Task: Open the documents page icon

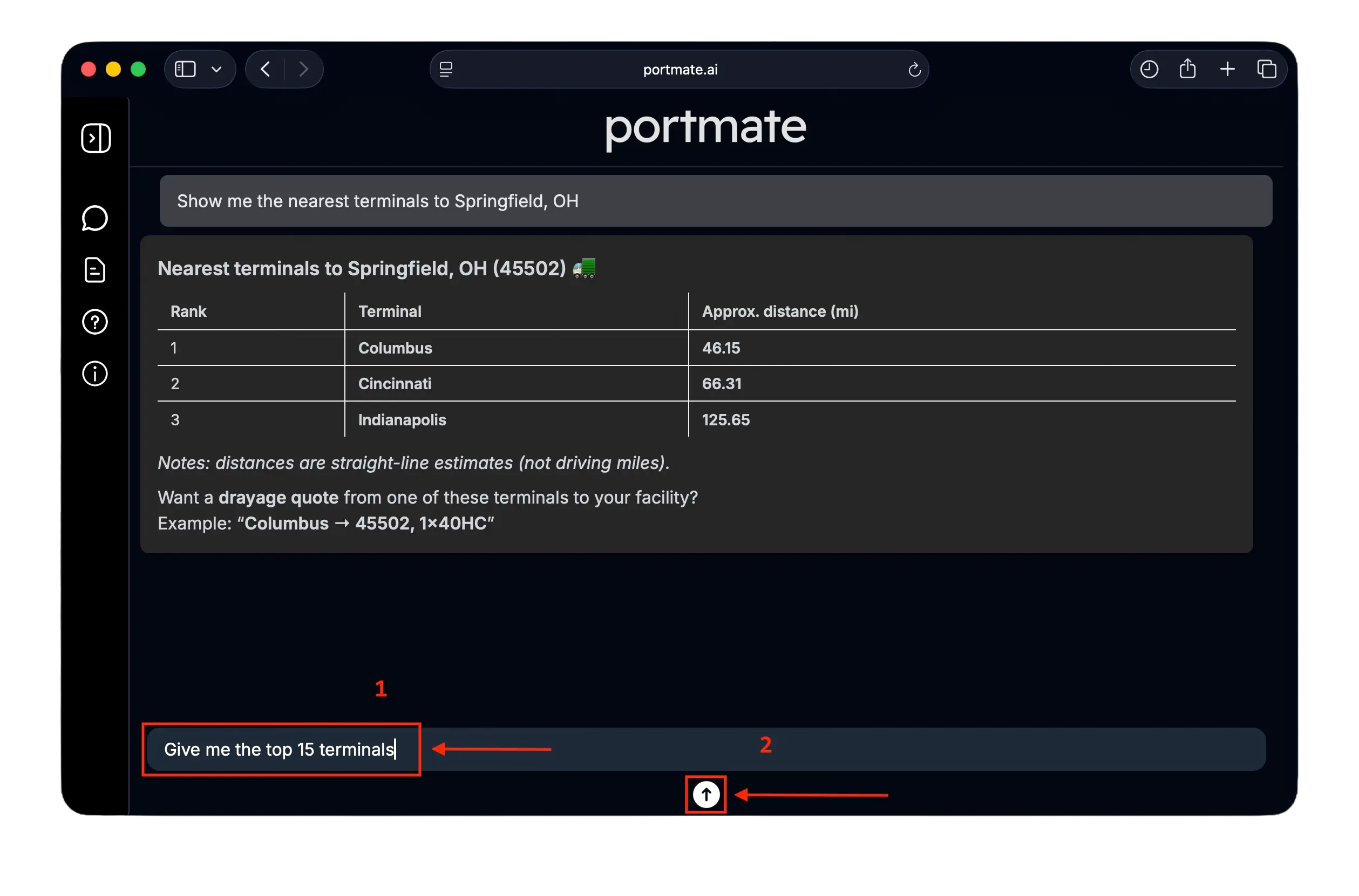Action: click(x=95, y=270)
